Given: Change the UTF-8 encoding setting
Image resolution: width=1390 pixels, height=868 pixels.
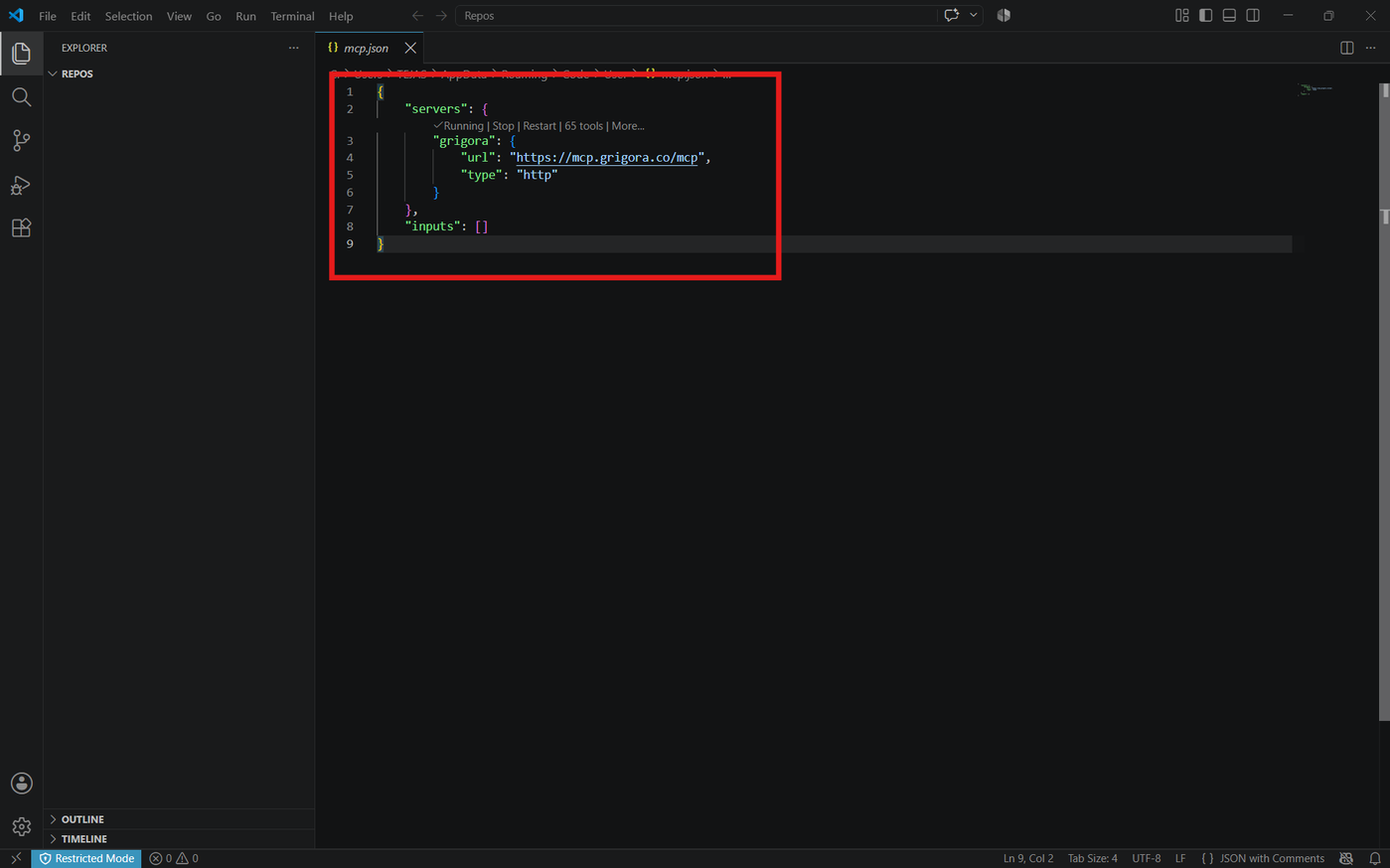Looking at the screenshot, I should 1147,858.
